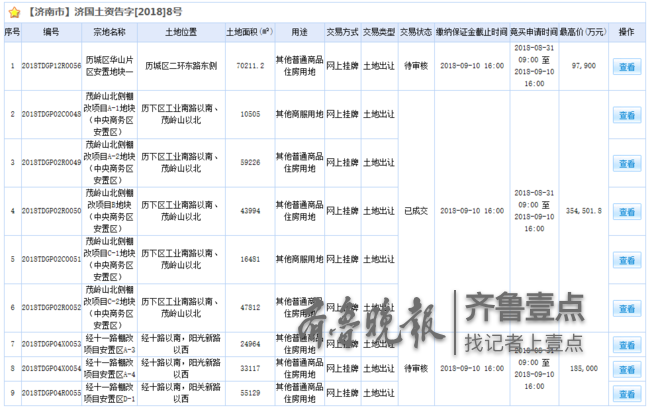View details of parcel 2018TDGP02R0049
Screen dimensions: 650x412
coord(626,162)
